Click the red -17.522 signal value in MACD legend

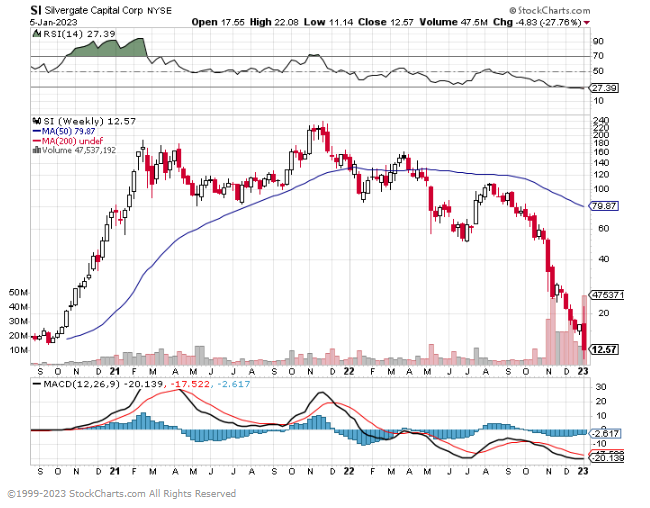(189, 384)
